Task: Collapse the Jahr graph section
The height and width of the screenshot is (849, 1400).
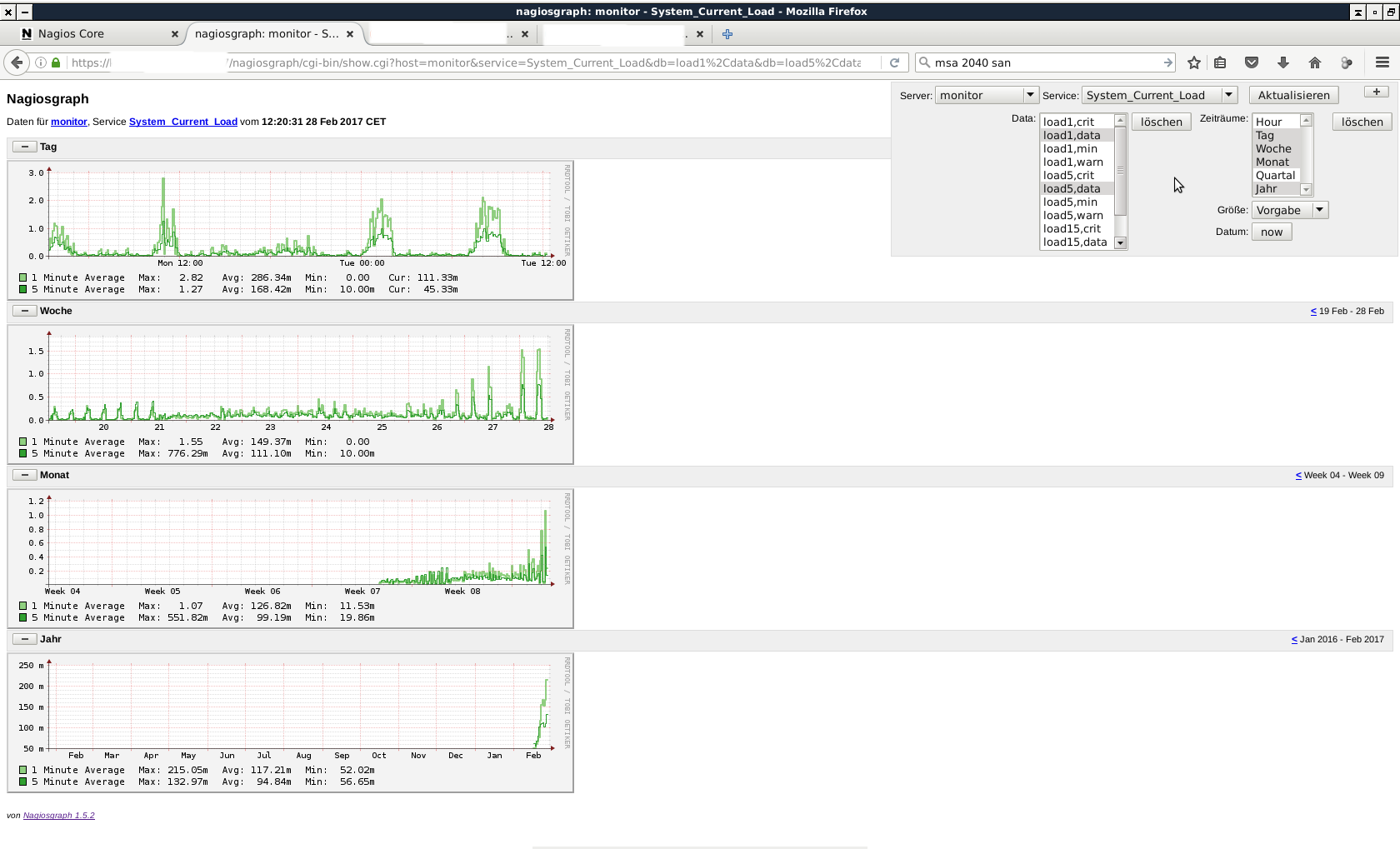Action: 24,639
